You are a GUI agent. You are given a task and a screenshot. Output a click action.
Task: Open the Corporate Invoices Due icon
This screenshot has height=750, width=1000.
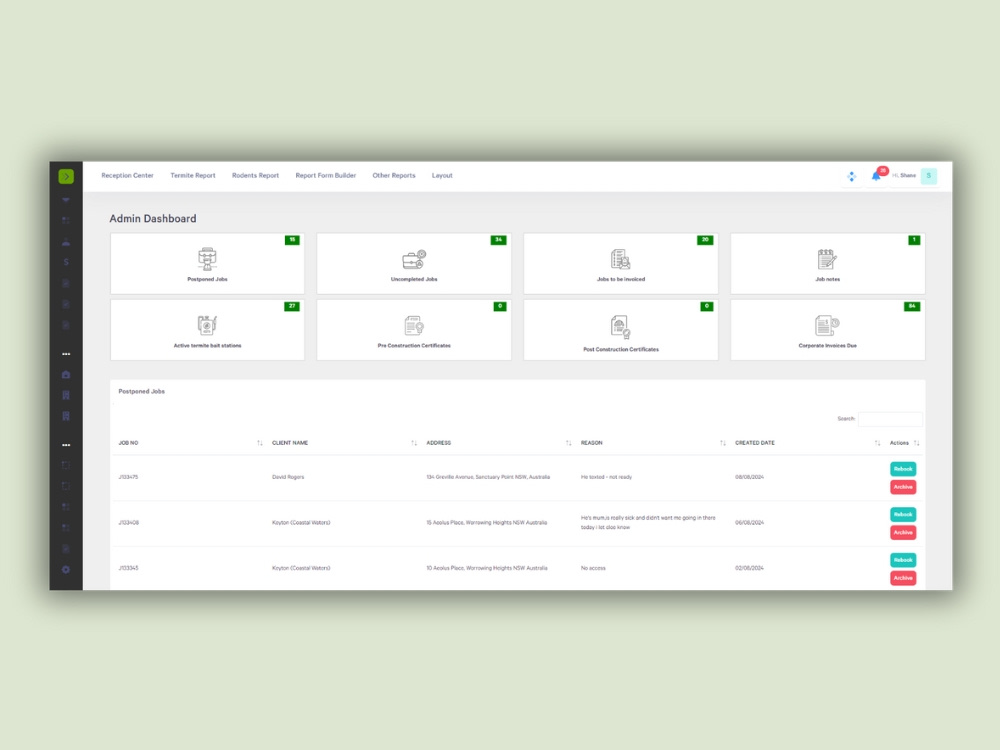point(827,326)
